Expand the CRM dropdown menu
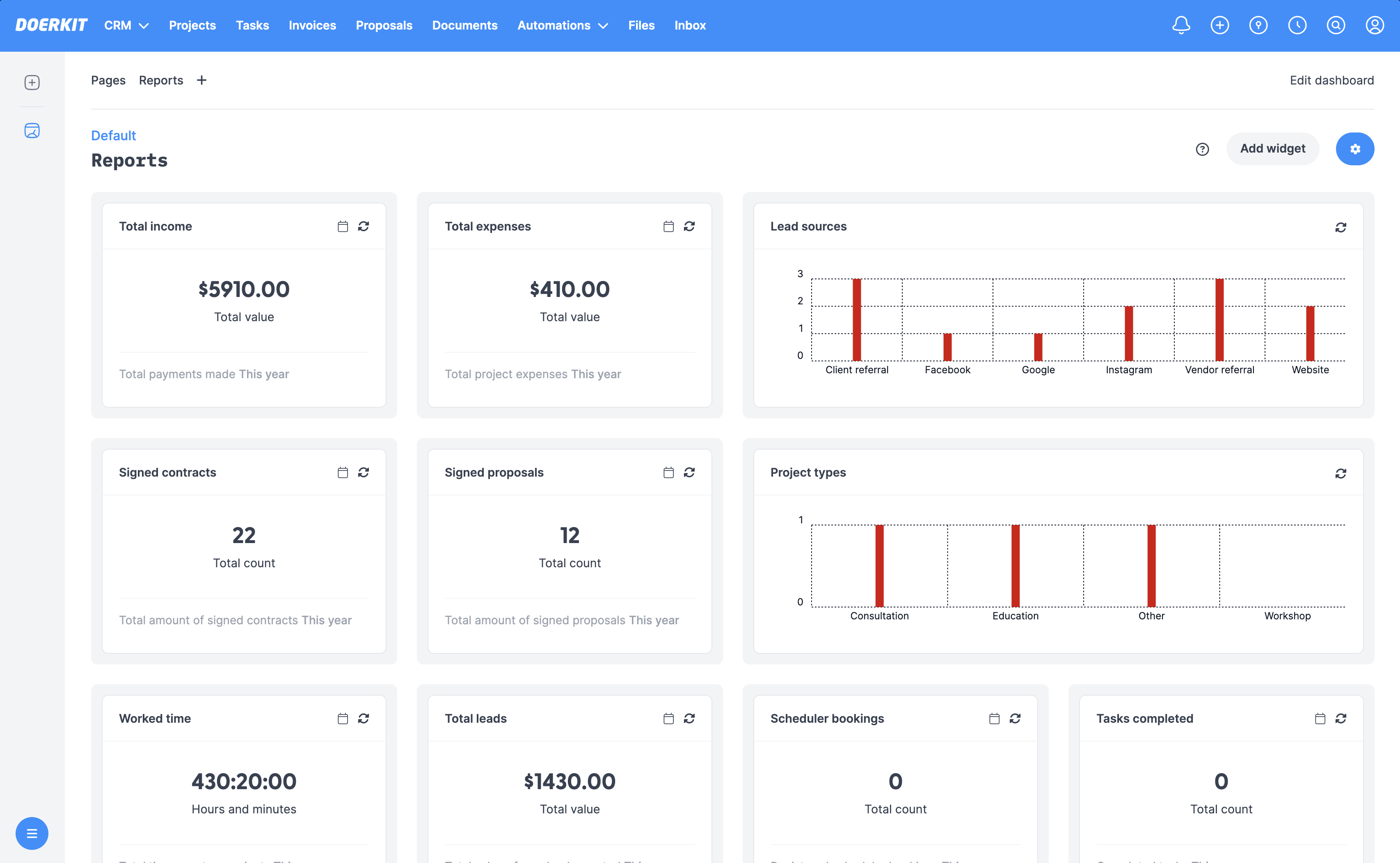The width and height of the screenshot is (1400, 863). click(x=126, y=25)
